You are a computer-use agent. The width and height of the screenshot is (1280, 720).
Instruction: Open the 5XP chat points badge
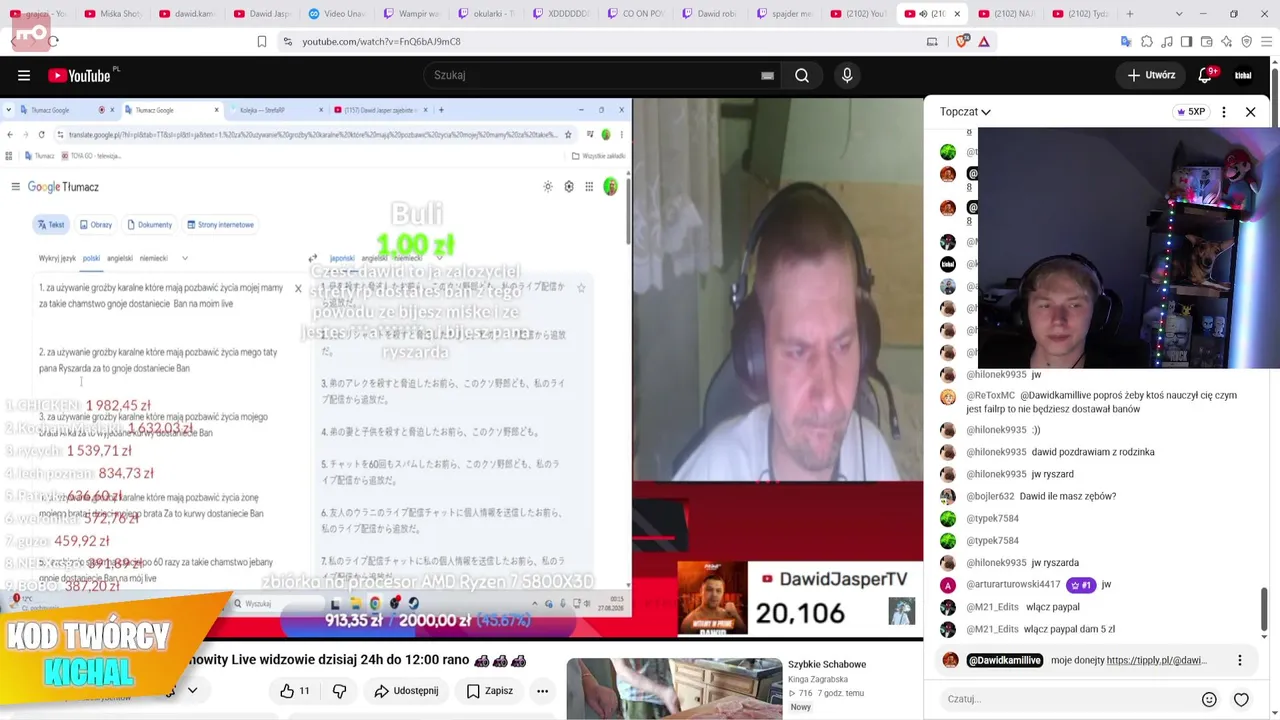tap(1191, 112)
